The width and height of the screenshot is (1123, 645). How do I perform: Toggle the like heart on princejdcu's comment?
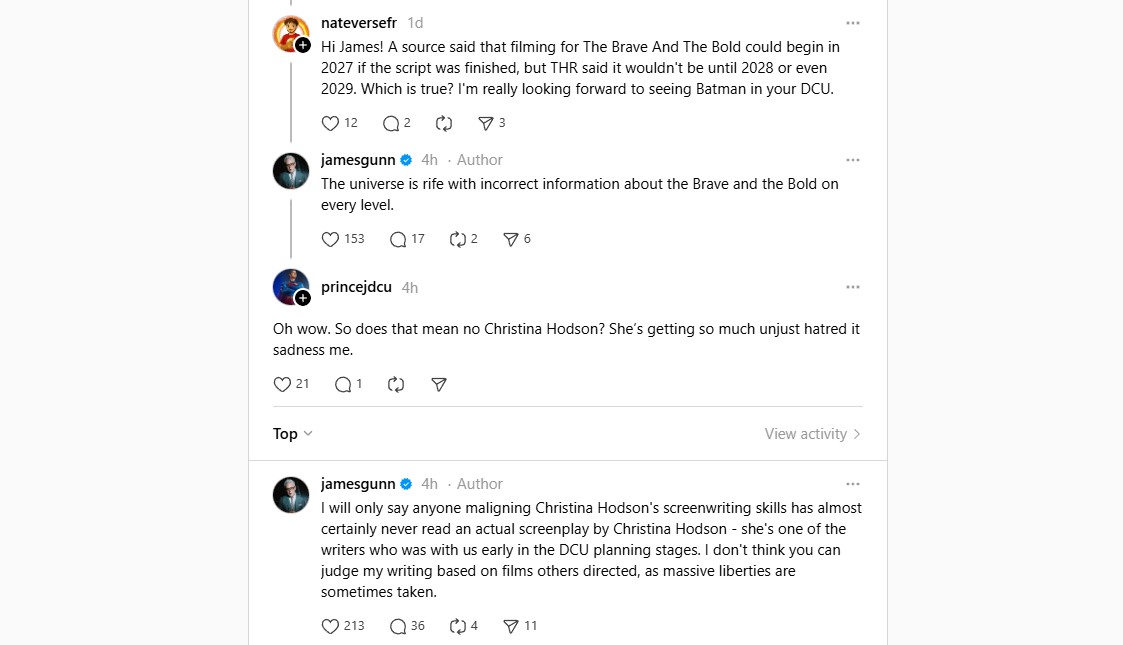pyautogui.click(x=283, y=384)
